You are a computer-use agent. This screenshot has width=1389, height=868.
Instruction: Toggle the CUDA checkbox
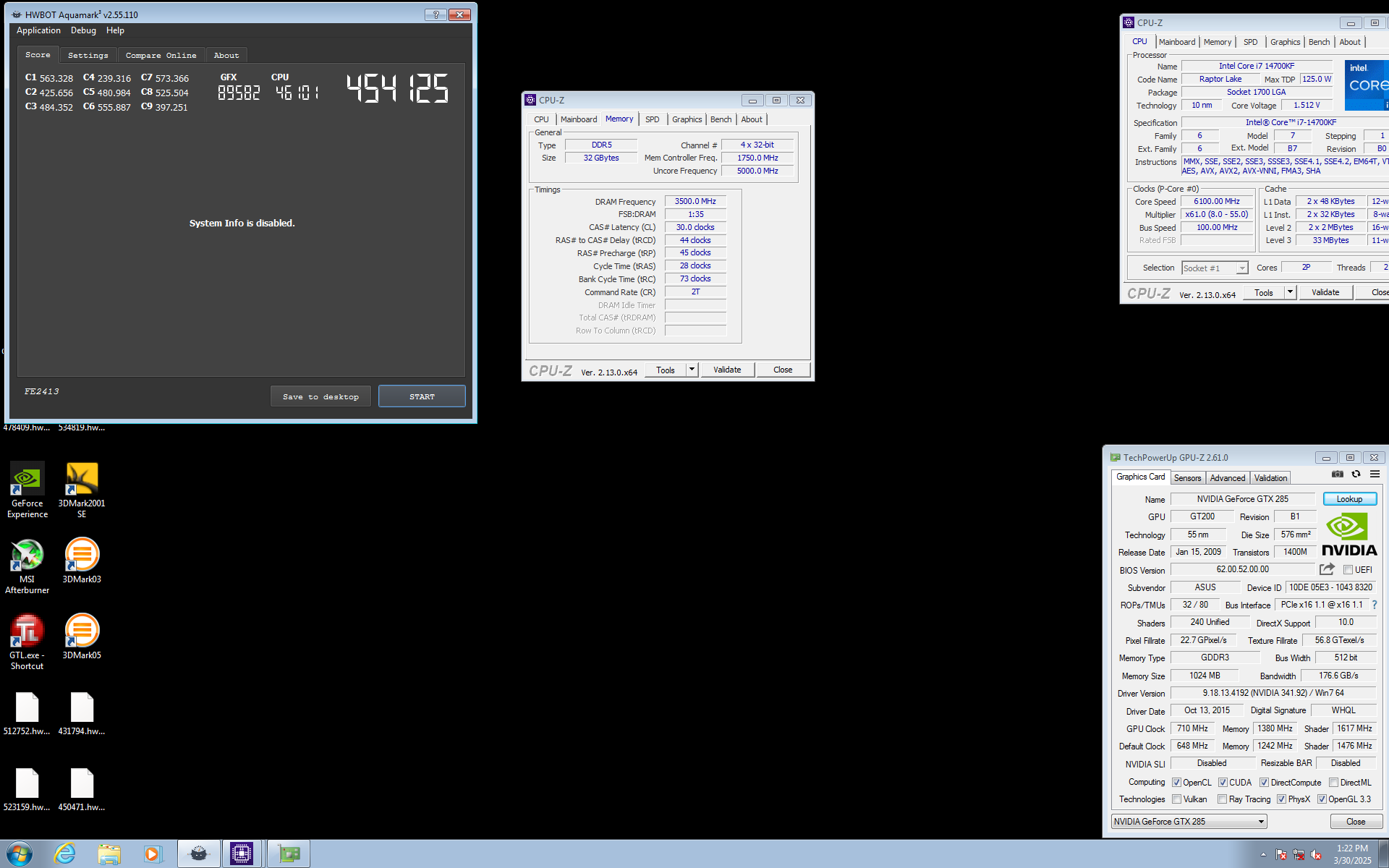[1223, 783]
